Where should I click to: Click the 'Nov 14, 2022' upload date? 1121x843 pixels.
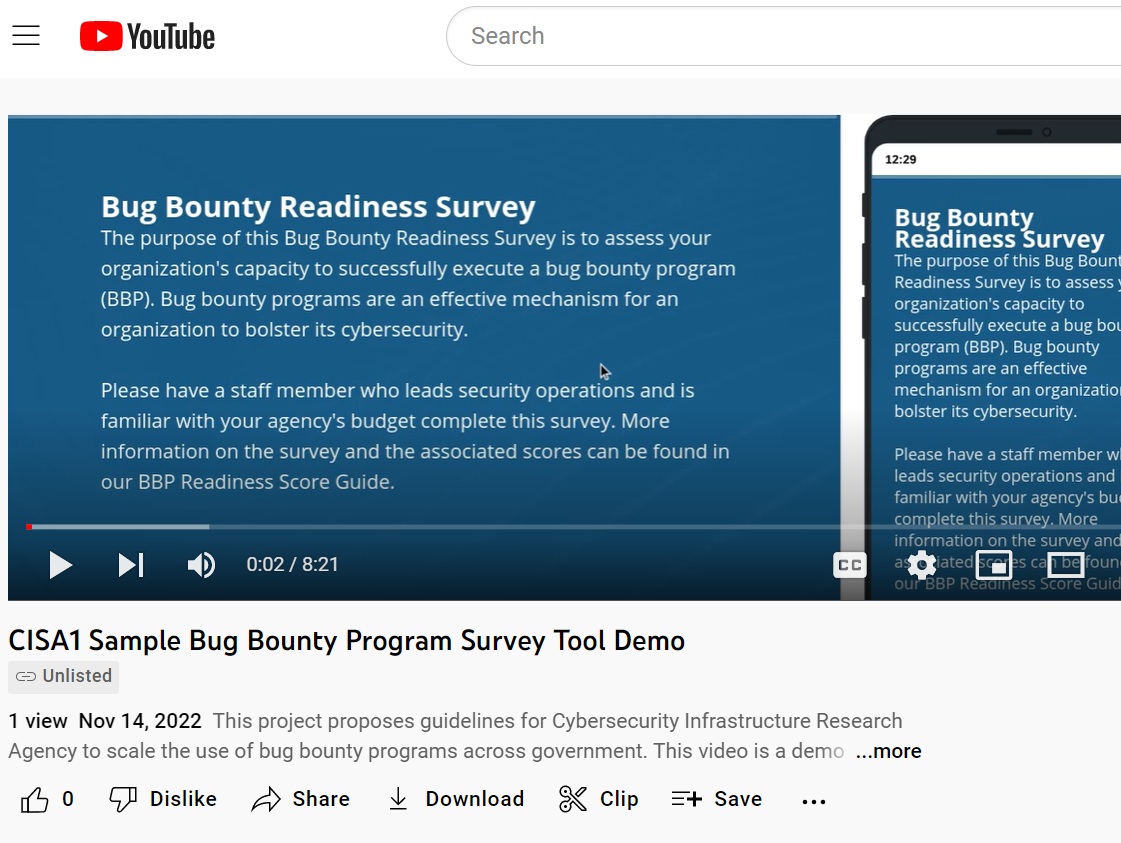click(140, 721)
